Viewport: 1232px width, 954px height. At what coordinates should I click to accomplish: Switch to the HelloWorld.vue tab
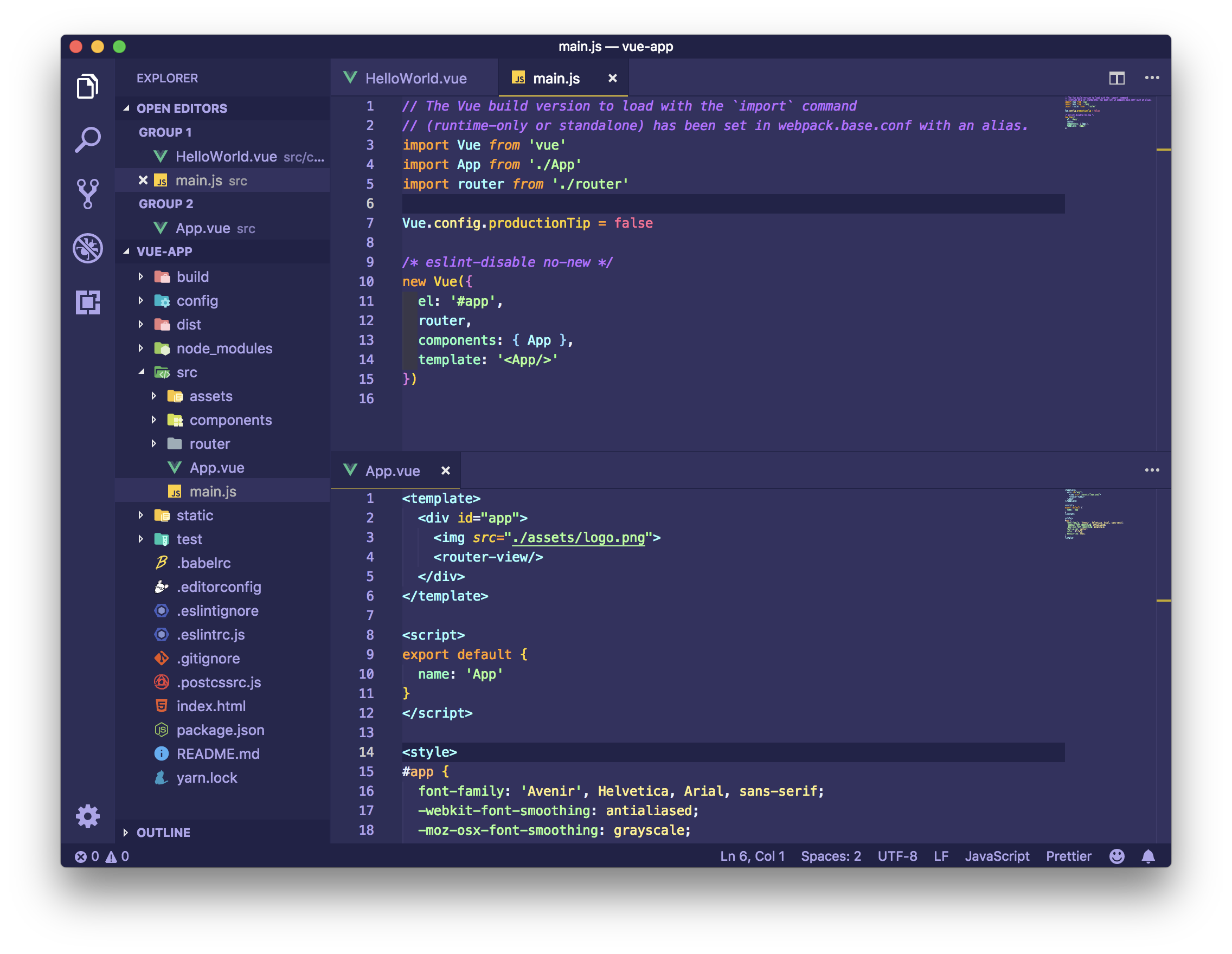pyautogui.click(x=416, y=79)
